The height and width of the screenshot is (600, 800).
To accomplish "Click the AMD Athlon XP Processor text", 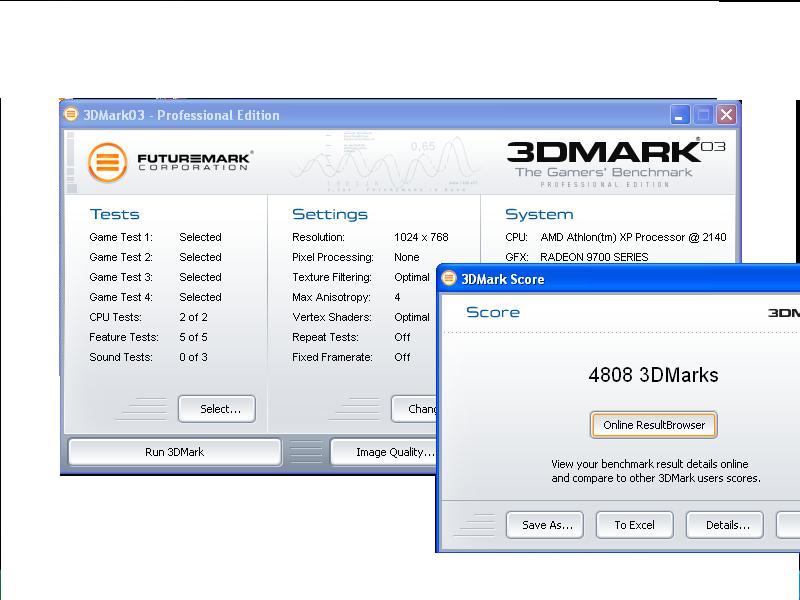I will [633, 237].
